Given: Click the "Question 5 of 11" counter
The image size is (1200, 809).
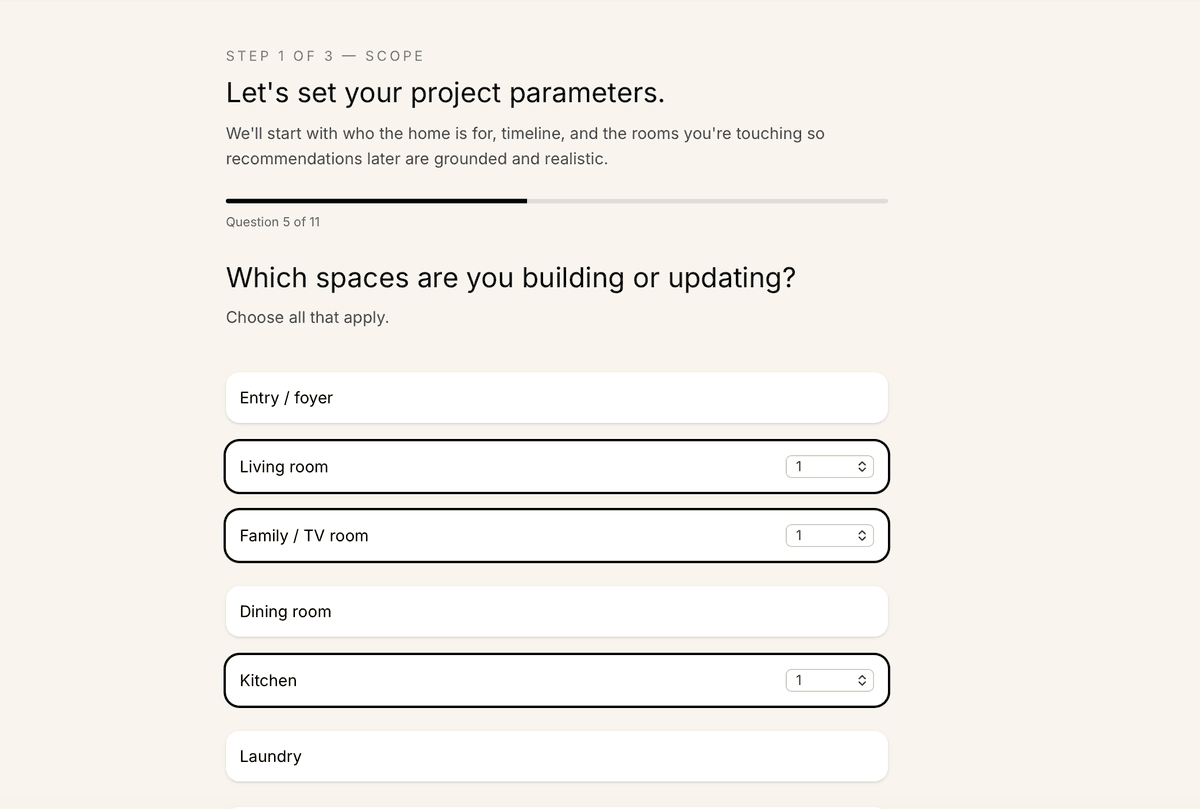Looking at the screenshot, I should coord(273,222).
